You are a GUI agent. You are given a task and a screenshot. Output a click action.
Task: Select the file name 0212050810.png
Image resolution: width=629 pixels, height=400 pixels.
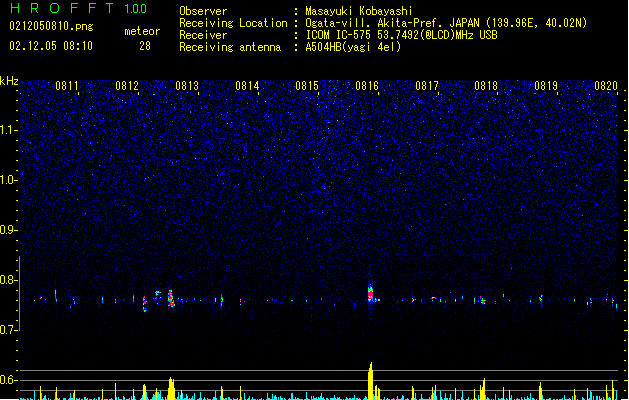click(x=51, y=27)
